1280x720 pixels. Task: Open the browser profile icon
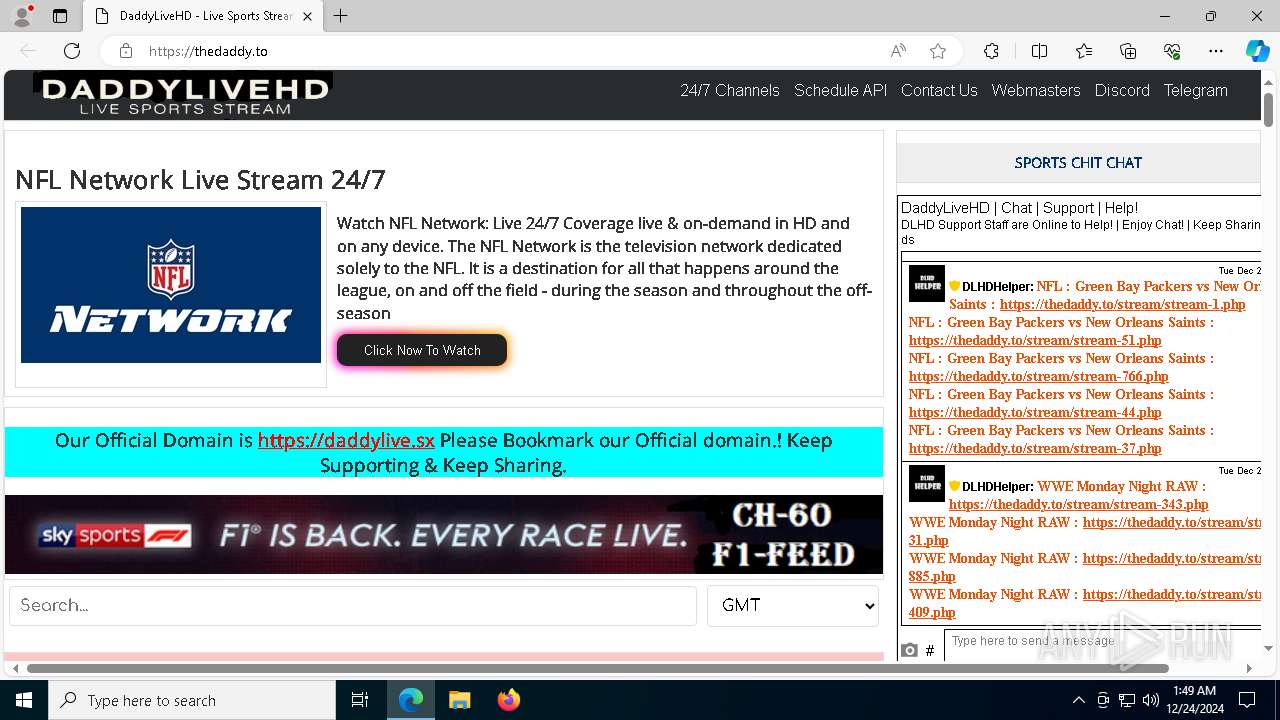22,16
